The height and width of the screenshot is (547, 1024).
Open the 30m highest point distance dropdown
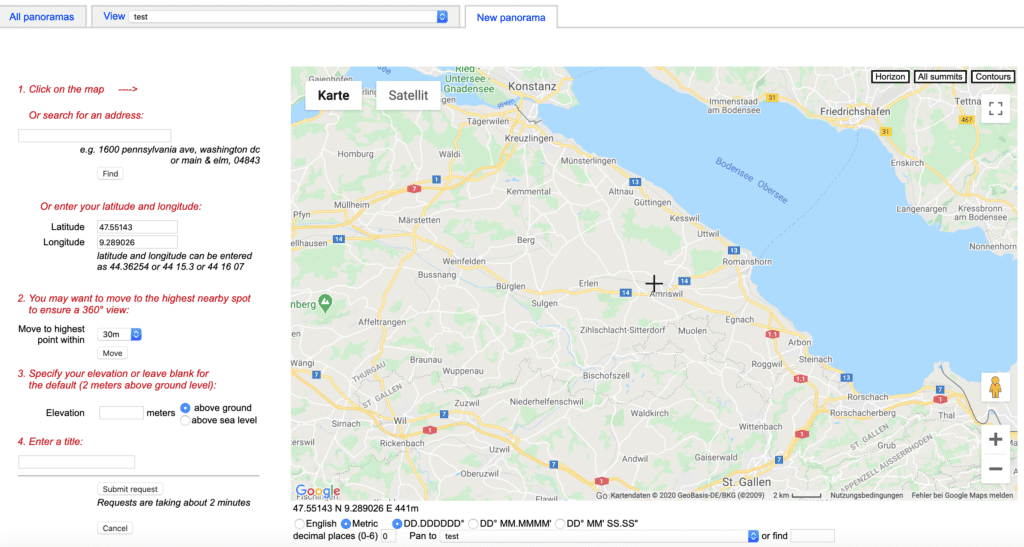(x=120, y=334)
